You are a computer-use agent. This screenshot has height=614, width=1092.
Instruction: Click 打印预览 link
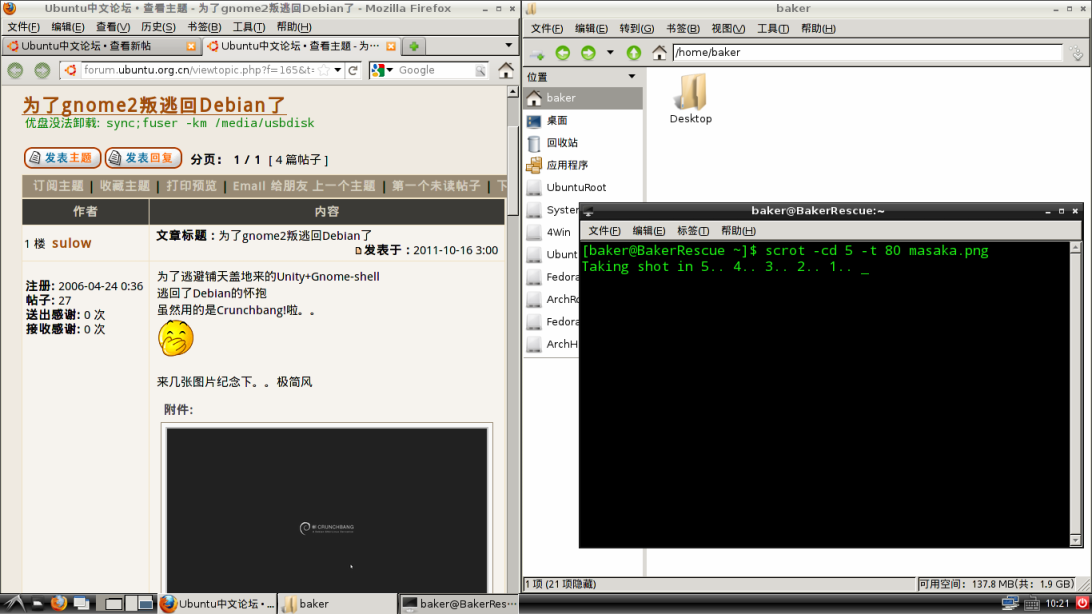pyautogui.click(x=192, y=186)
